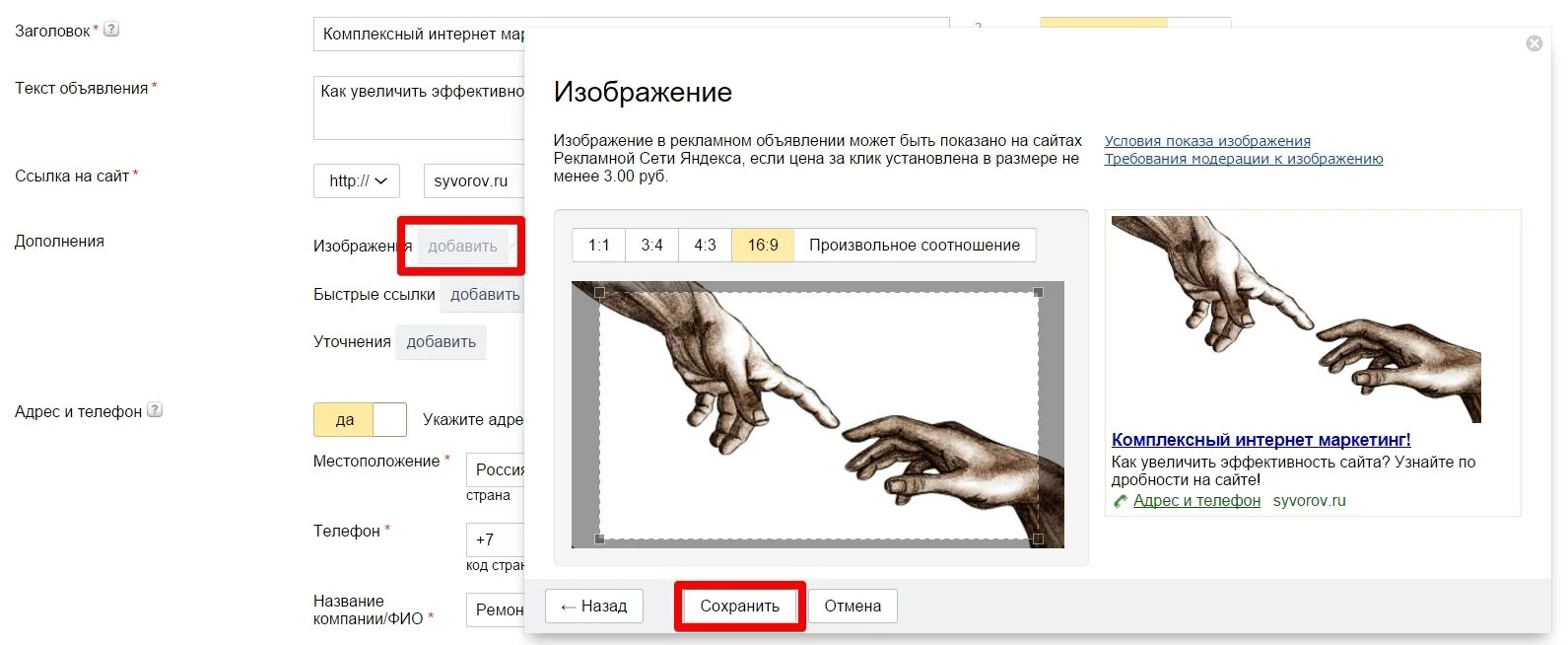This screenshot has height=645, width=1568.
Task: Select the 4:3 aspect ratio
Action: [705, 246]
